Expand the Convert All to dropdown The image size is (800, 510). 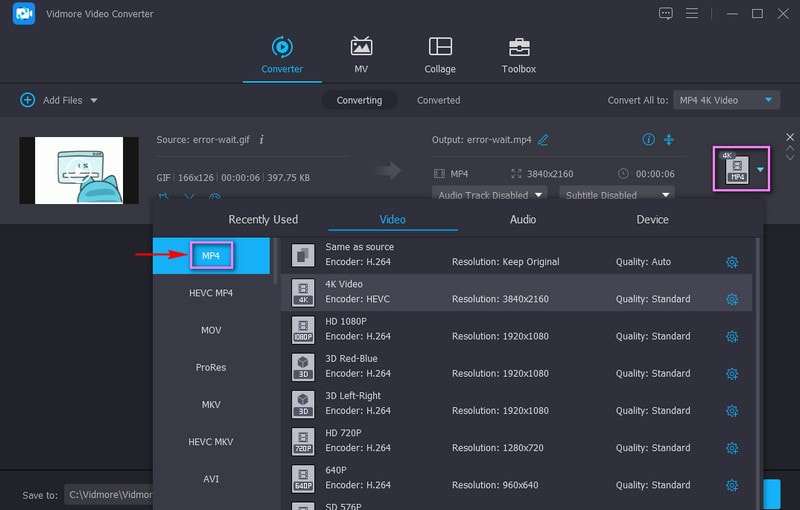726,100
